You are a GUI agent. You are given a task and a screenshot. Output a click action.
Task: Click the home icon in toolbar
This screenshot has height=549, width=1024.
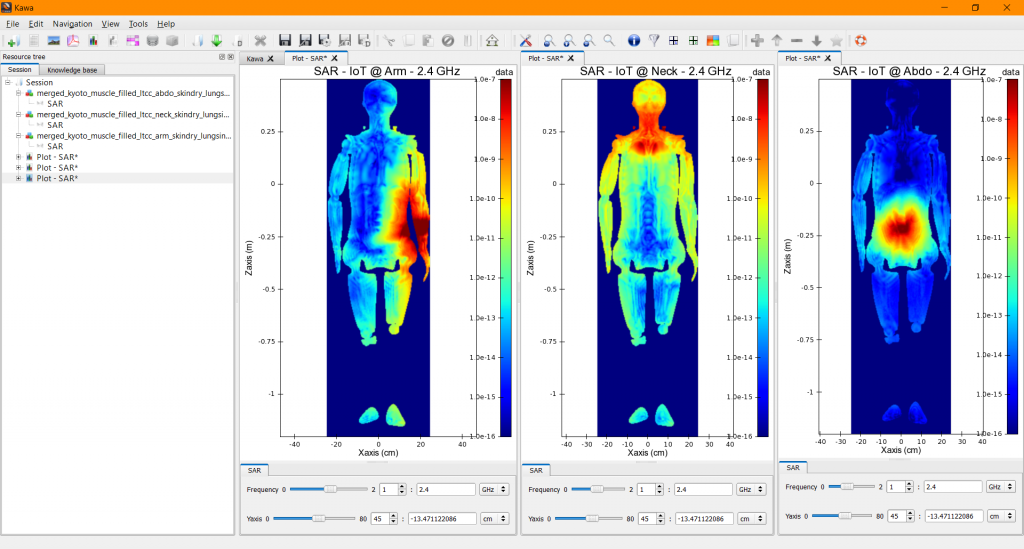click(x=492, y=40)
